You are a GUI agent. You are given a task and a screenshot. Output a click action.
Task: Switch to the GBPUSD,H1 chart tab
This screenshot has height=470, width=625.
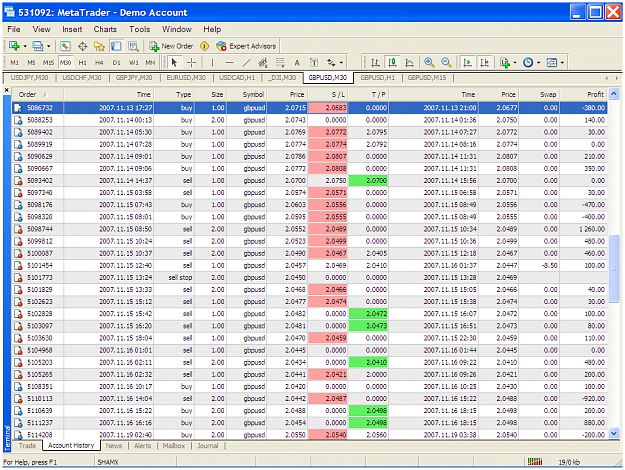click(x=377, y=78)
